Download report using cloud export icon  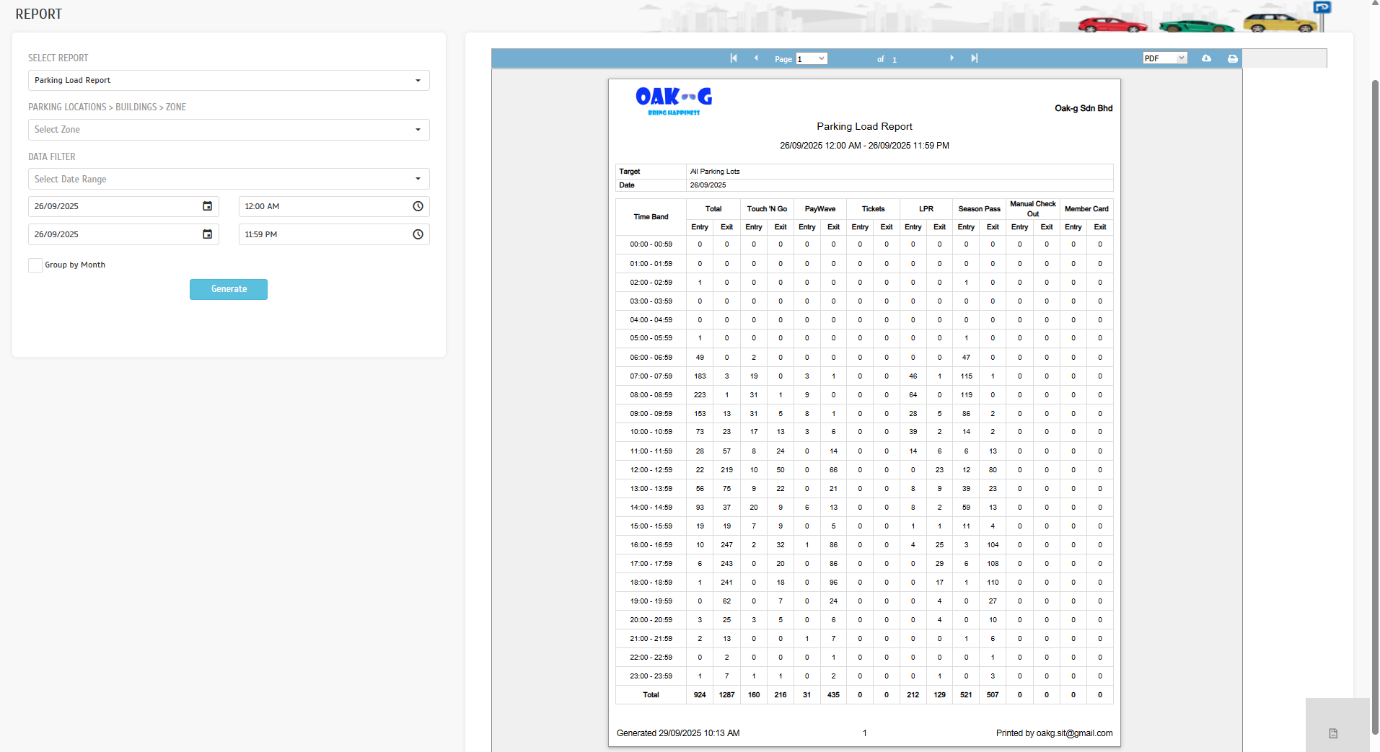tap(1207, 59)
